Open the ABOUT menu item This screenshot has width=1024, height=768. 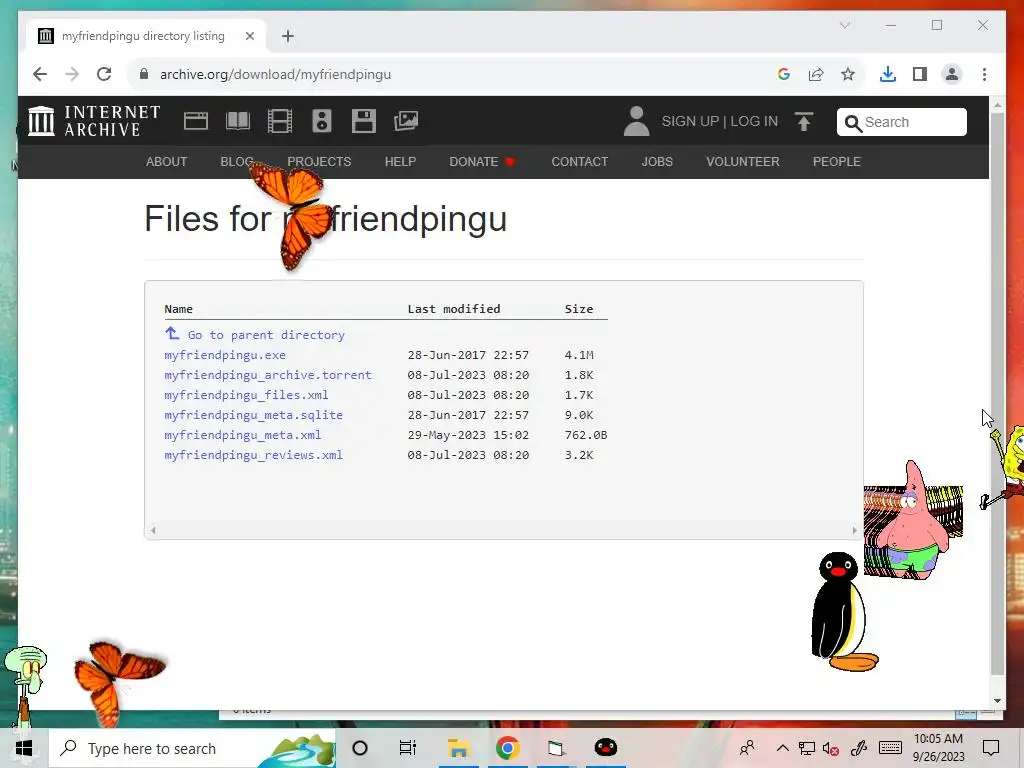click(167, 161)
